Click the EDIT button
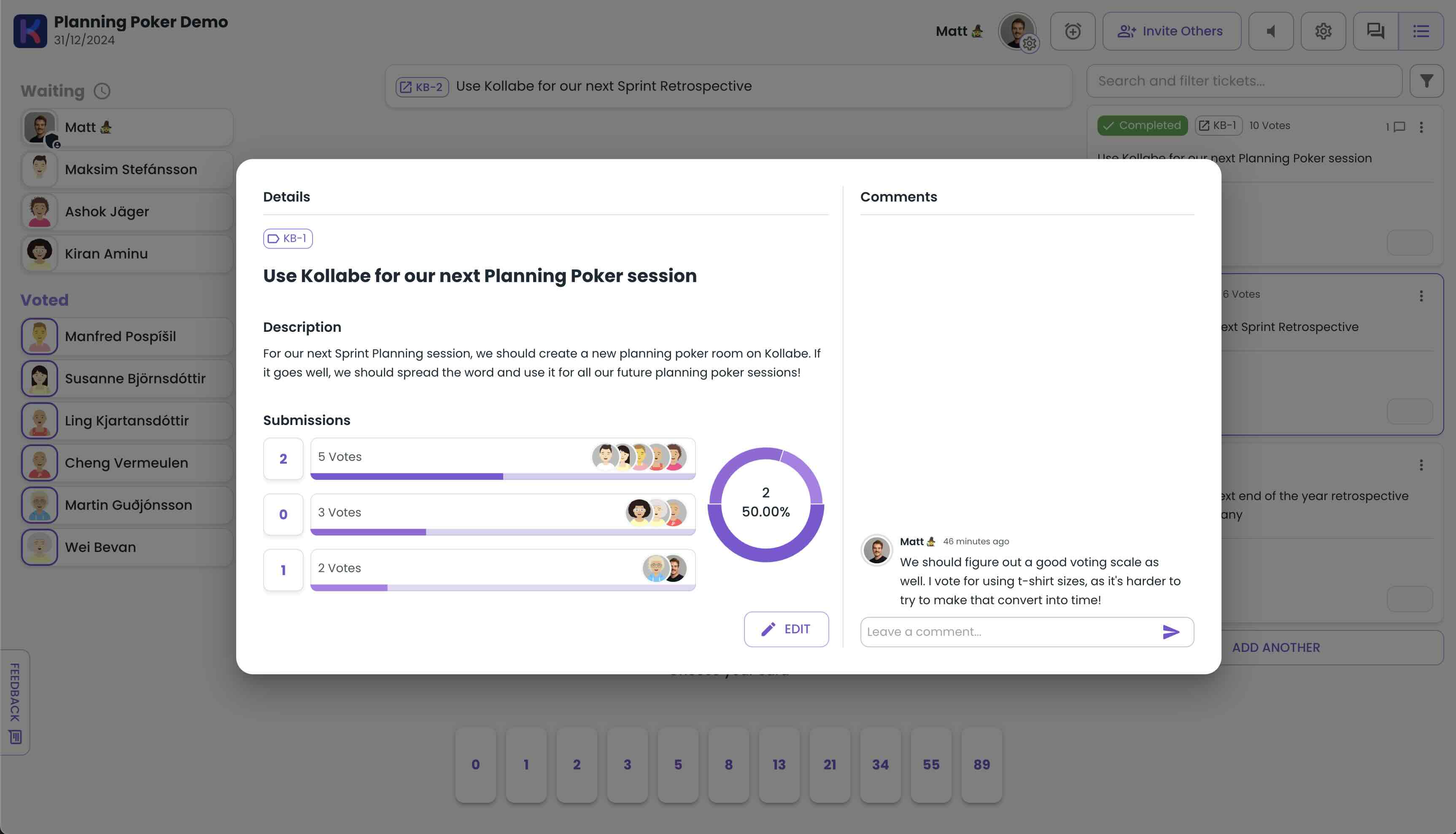Viewport: 1456px width, 834px height. [786, 629]
